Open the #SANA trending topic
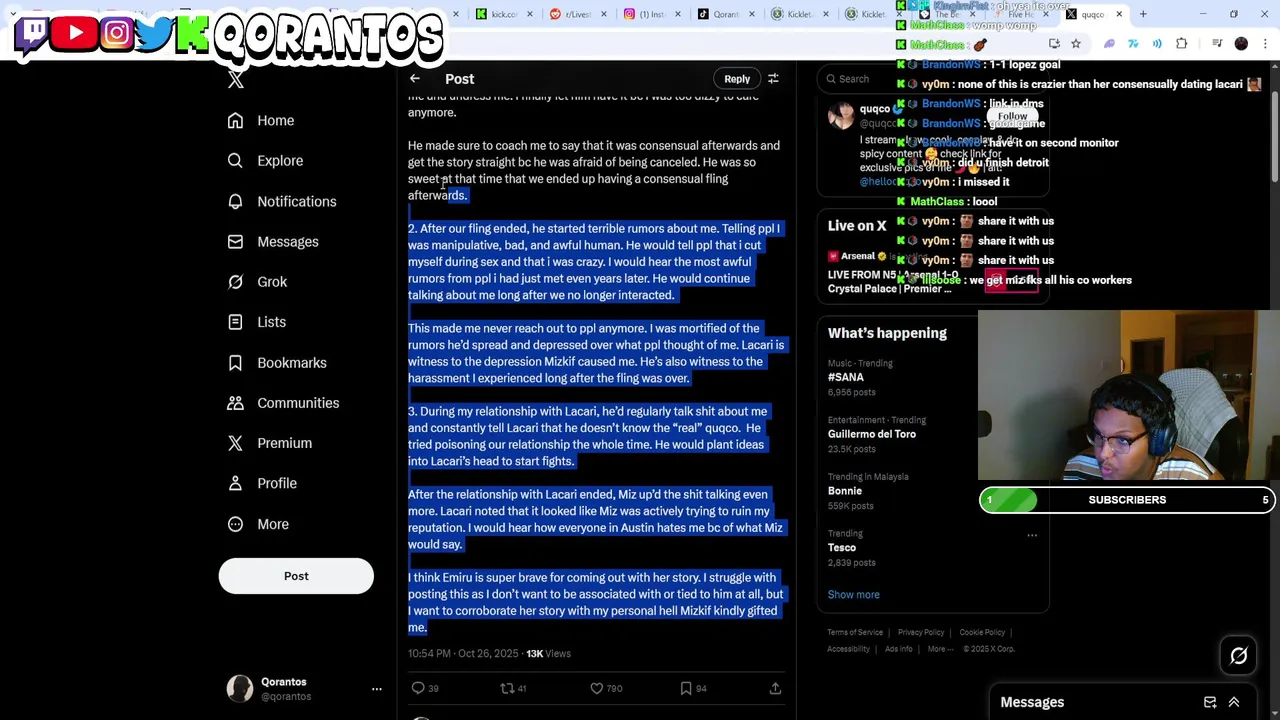The width and height of the screenshot is (1280, 720). tap(846, 377)
